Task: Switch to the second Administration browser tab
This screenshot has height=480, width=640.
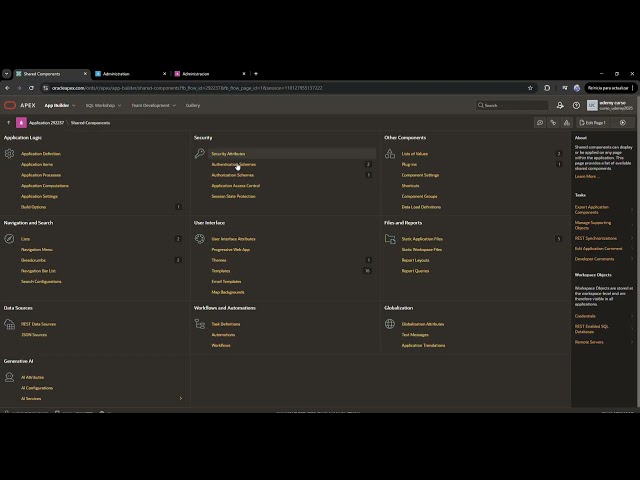Action: click(210, 74)
